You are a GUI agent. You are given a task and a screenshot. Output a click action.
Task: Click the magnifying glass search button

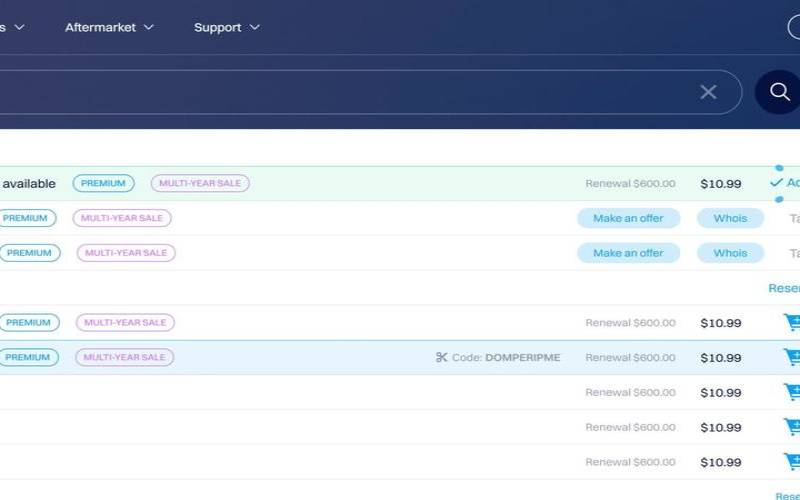click(778, 92)
